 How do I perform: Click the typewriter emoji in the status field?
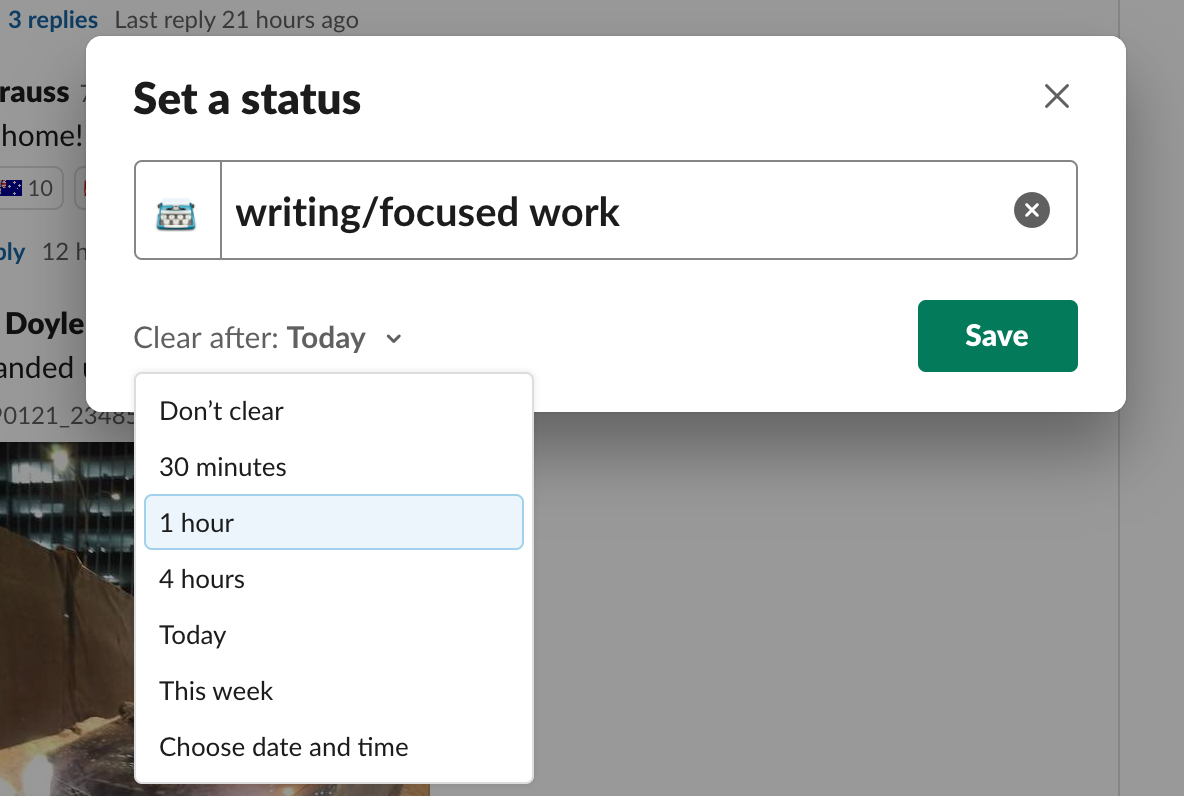[178, 209]
